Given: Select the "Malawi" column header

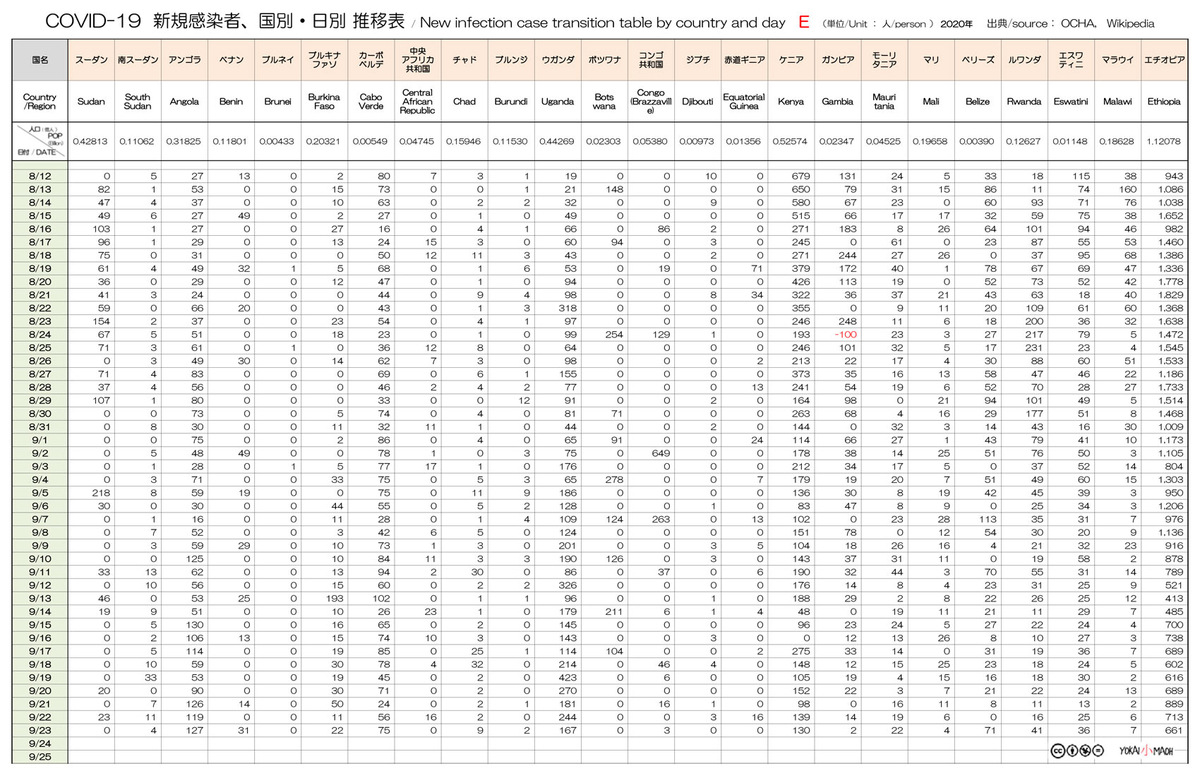Looking at the screenshot, I should (x=1117, y=101).
